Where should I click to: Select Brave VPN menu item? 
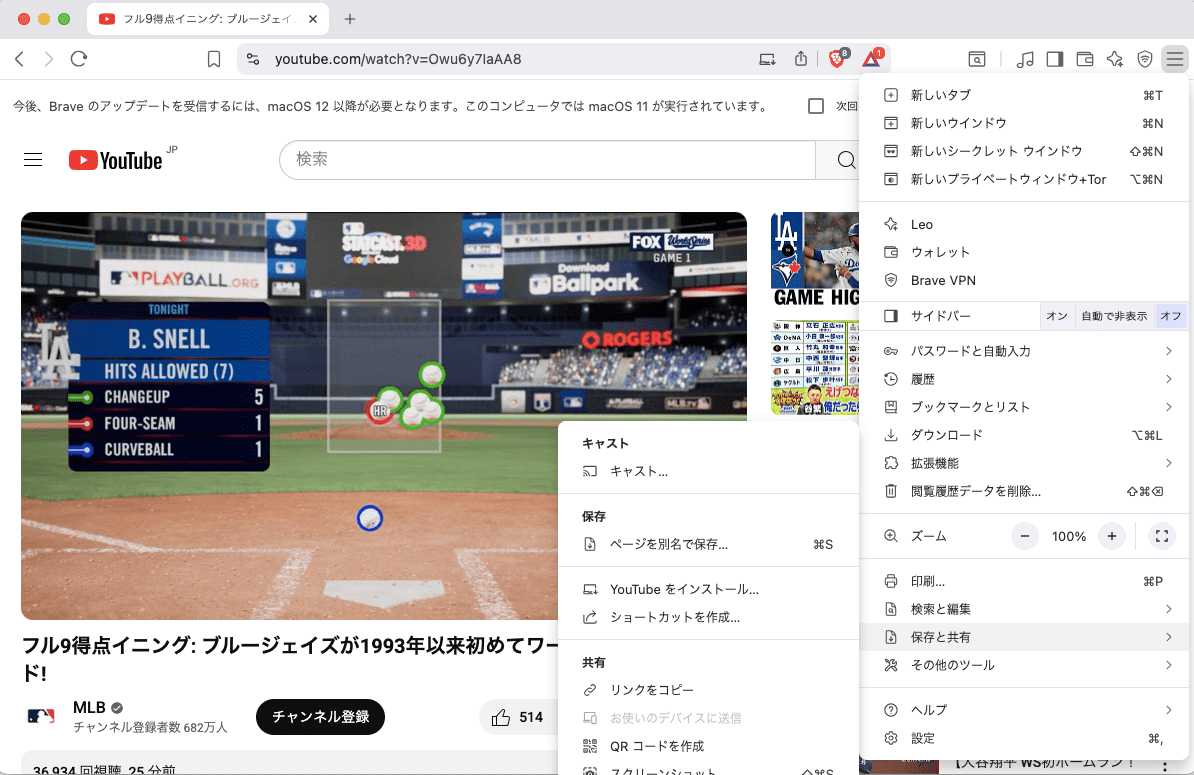point(1026,280)
